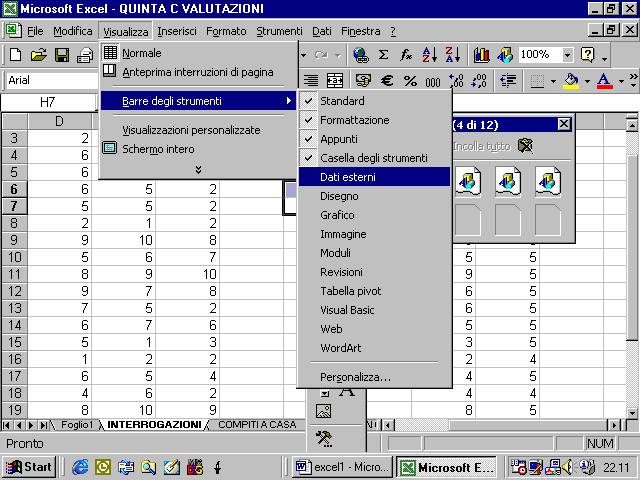Insert hyperlink with the globe icon

(360, 55)
